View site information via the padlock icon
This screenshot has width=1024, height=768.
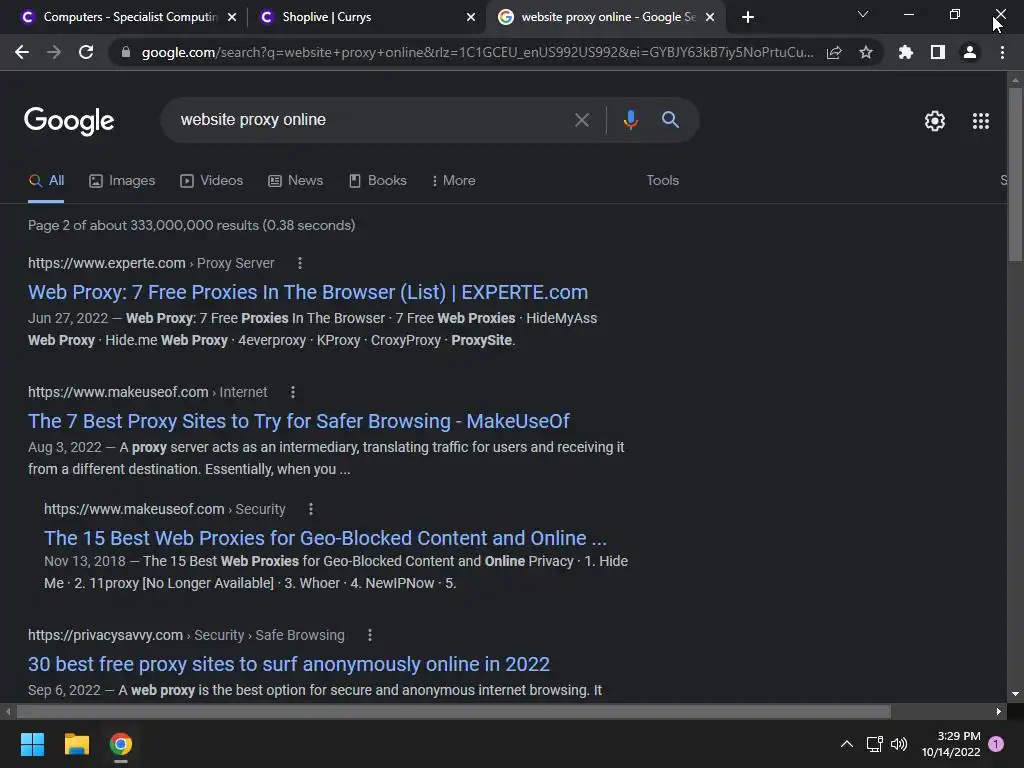(126, 52)
